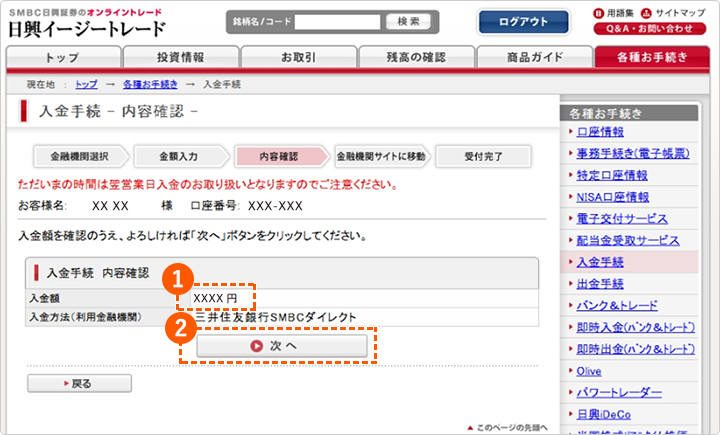Viewport: 720px width, 435px height.
Task: Open 電子交付サービス sidebar link
Action: pos(622,219)
